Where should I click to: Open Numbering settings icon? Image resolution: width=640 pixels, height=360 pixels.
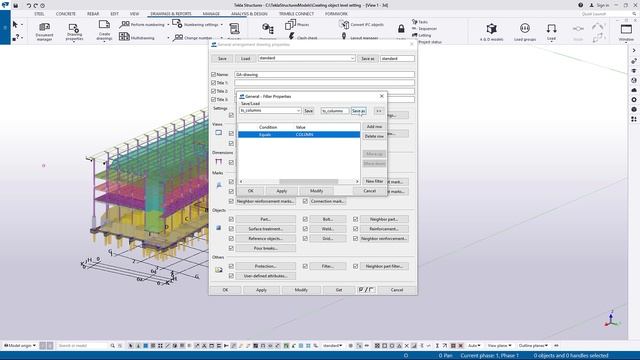click(x=177, y=24)
